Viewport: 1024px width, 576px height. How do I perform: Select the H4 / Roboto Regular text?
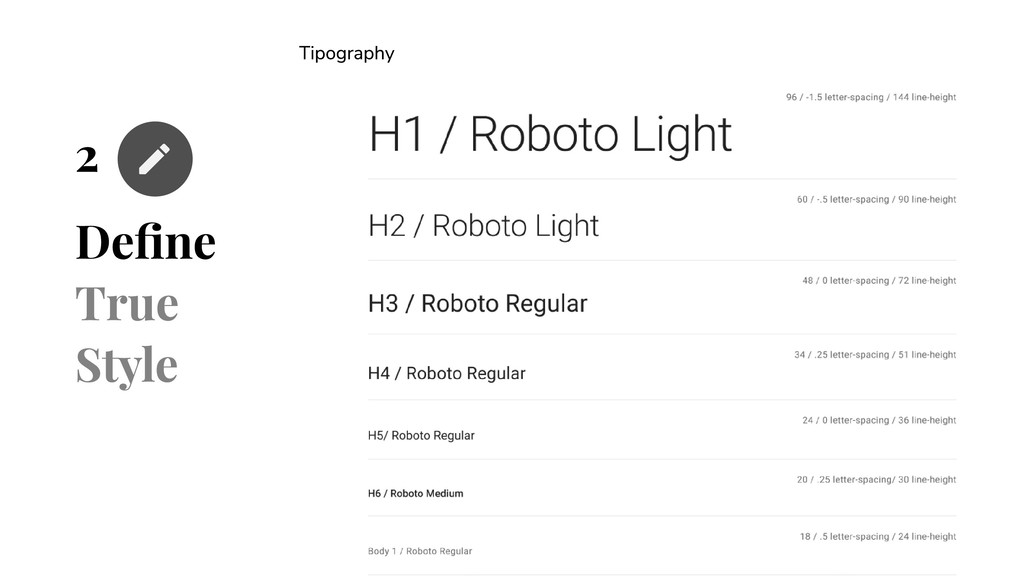point(447,373)
